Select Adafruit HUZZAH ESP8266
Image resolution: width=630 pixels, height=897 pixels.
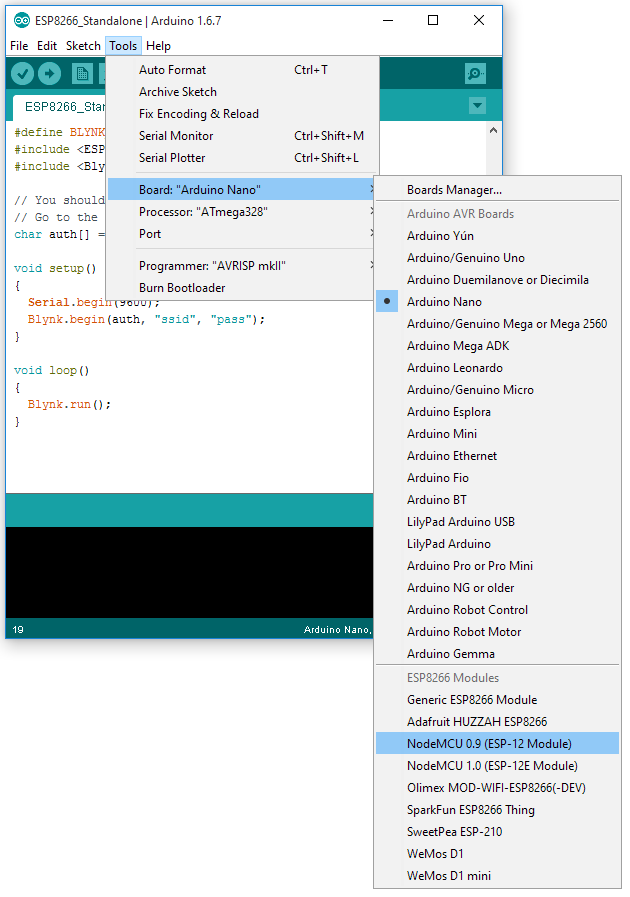coord(497,722)
